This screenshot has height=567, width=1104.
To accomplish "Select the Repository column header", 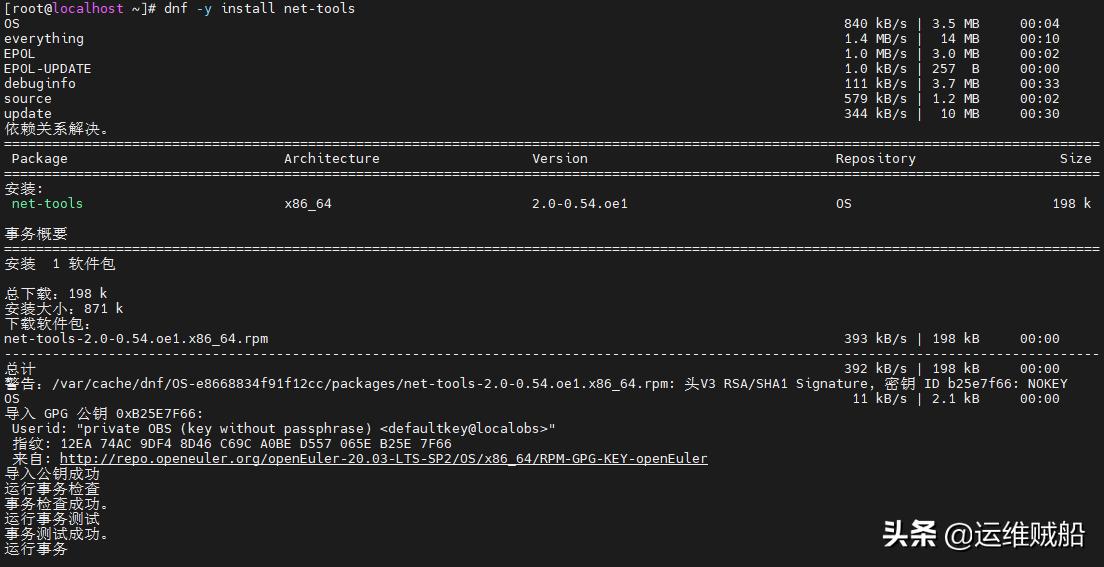I will pos(875,158).
